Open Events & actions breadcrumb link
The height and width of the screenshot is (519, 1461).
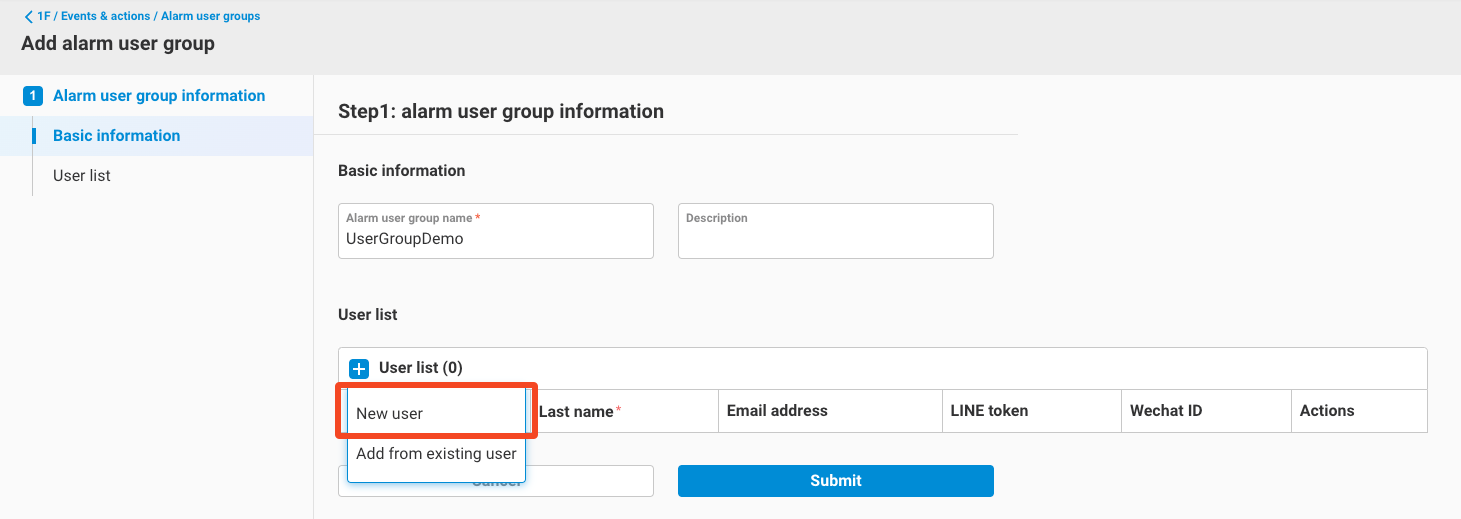point(103,16)
